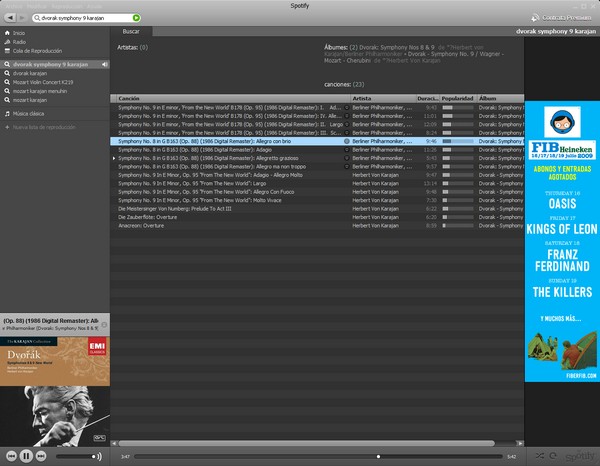Viewport: 600px width, 466px height.
Task: Open the Reproducción menu
Action: [67, 7]
